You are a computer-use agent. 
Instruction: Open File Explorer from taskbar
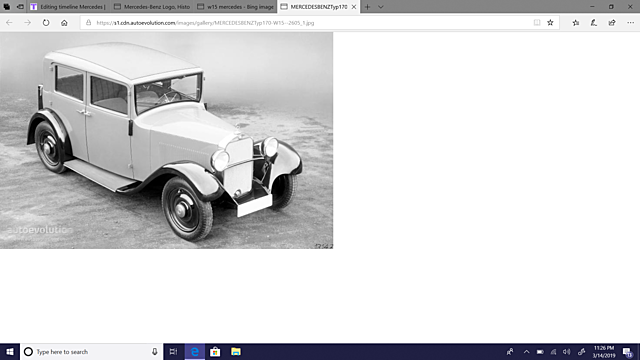(236, 352)
